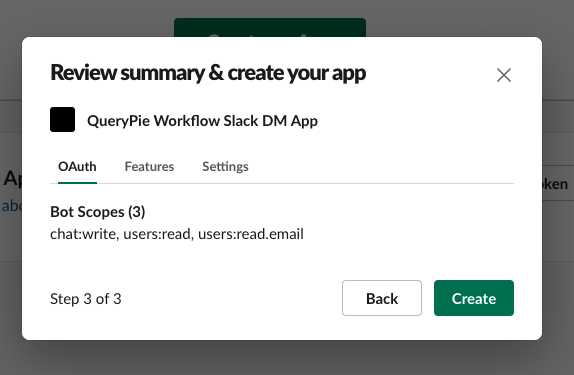This screenshot has height=375, width=574.
Task: Click the Bot Scopes (3) heading
Action: pyautogui.click(x=98, y=212)
